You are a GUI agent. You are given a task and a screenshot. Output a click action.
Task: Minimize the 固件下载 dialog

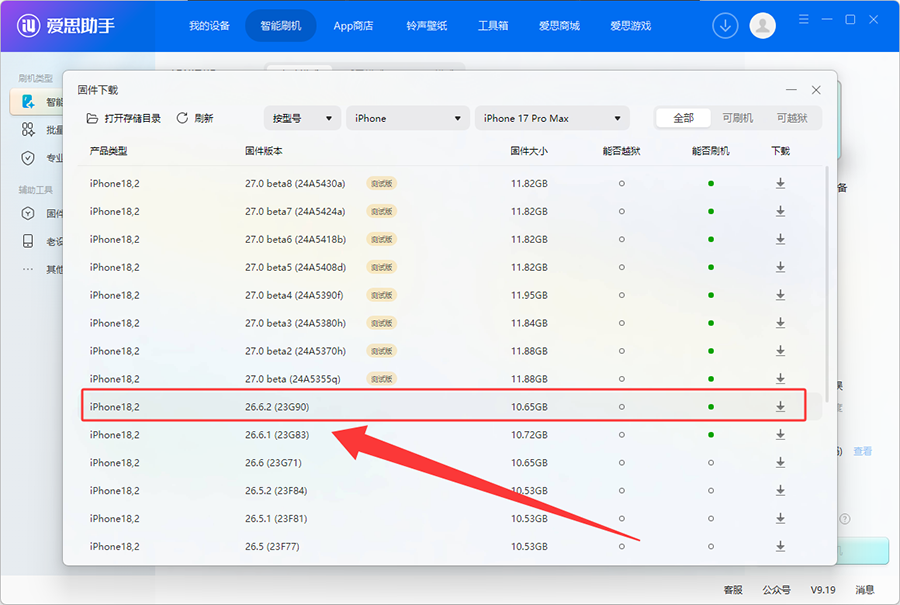click(791, 90)
